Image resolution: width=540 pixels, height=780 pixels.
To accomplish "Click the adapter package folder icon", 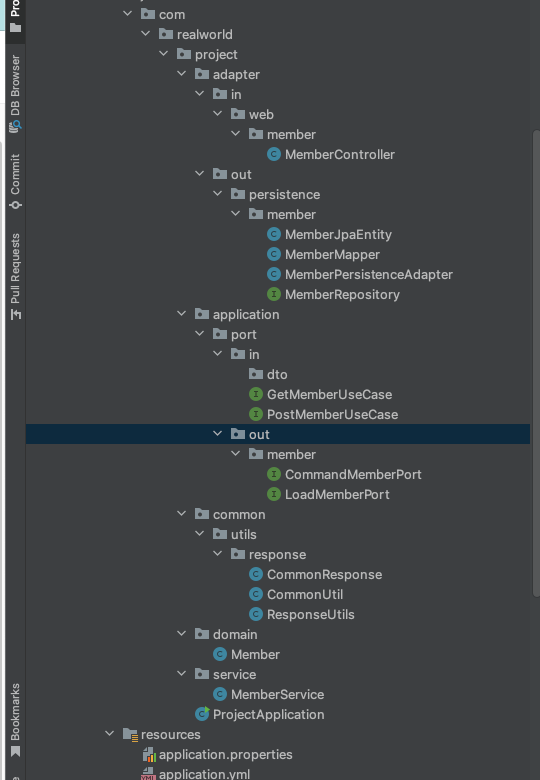I will tap(202, 74).
